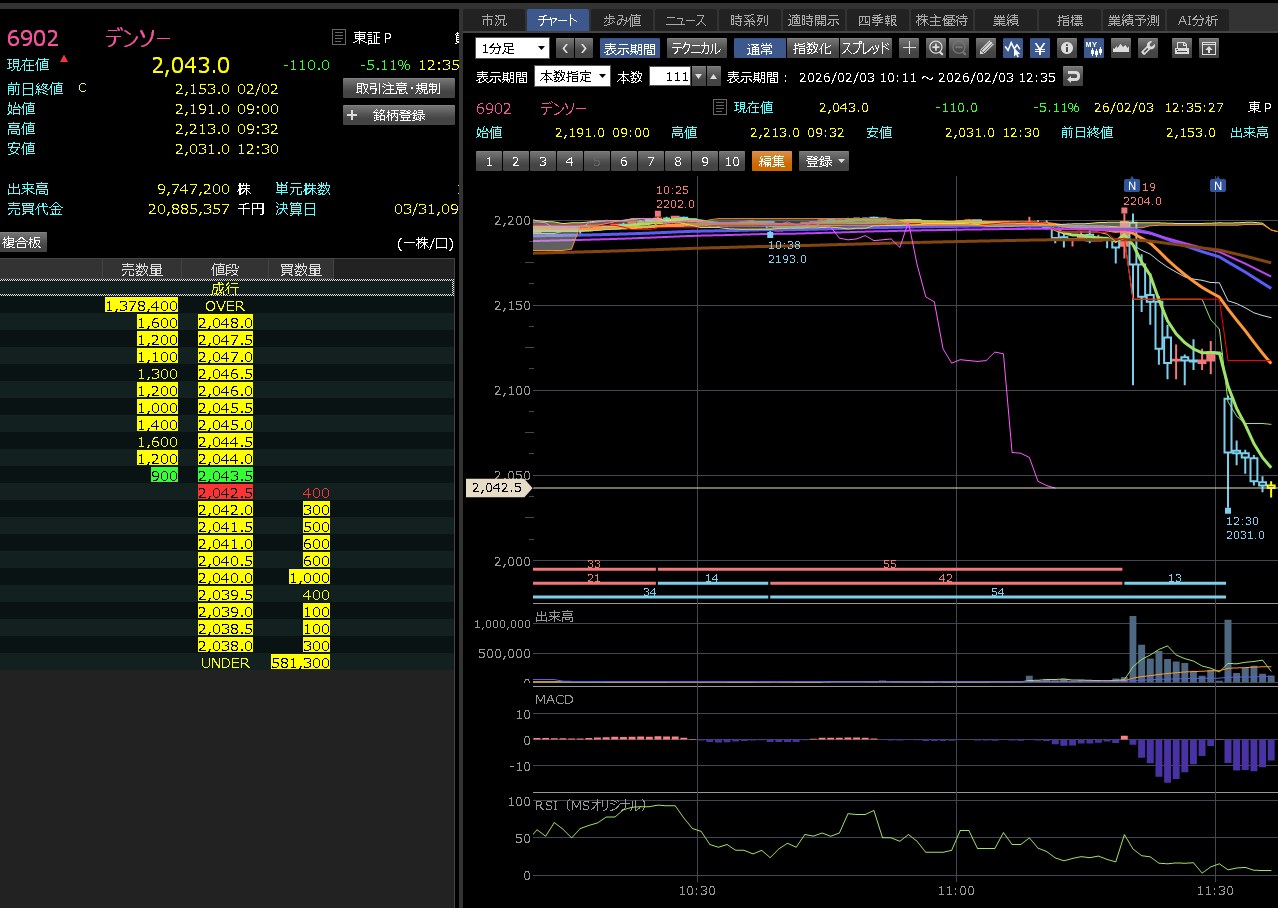Image resolution: width=1278 pixels, height=908 pixels.
Task: Select the crosshair cursor tool
Action: point(909,48)
